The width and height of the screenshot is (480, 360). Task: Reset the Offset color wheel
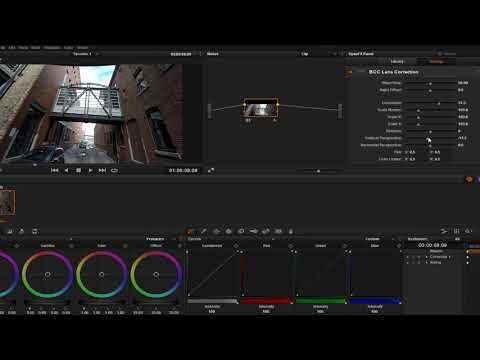pyautogui.click(x=180, y=246)
